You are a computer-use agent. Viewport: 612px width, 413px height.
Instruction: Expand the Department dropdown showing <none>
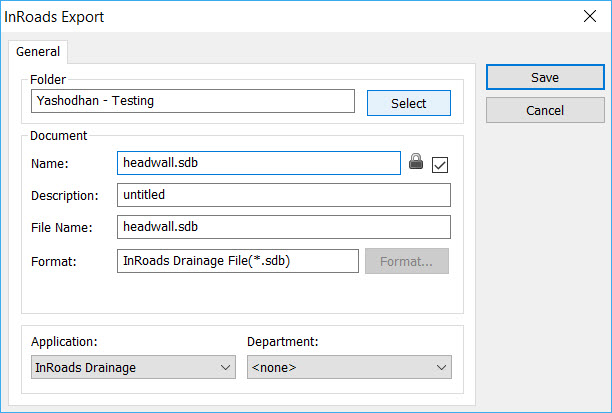click(349, 368)
